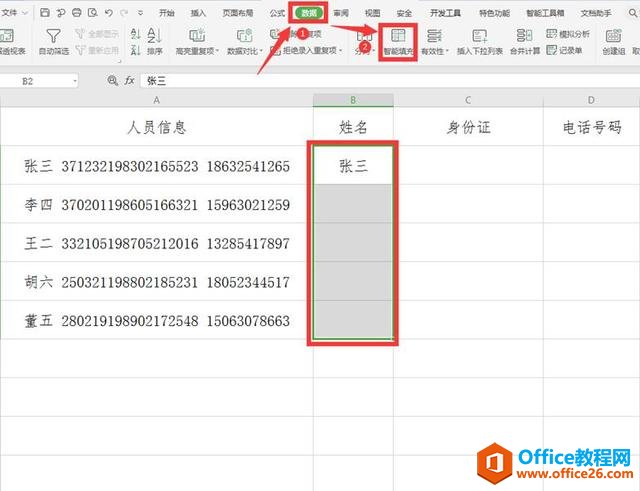640x491 pixels.
Task: Click the 重新应用 filter button
Action: [x=97, y=50]
